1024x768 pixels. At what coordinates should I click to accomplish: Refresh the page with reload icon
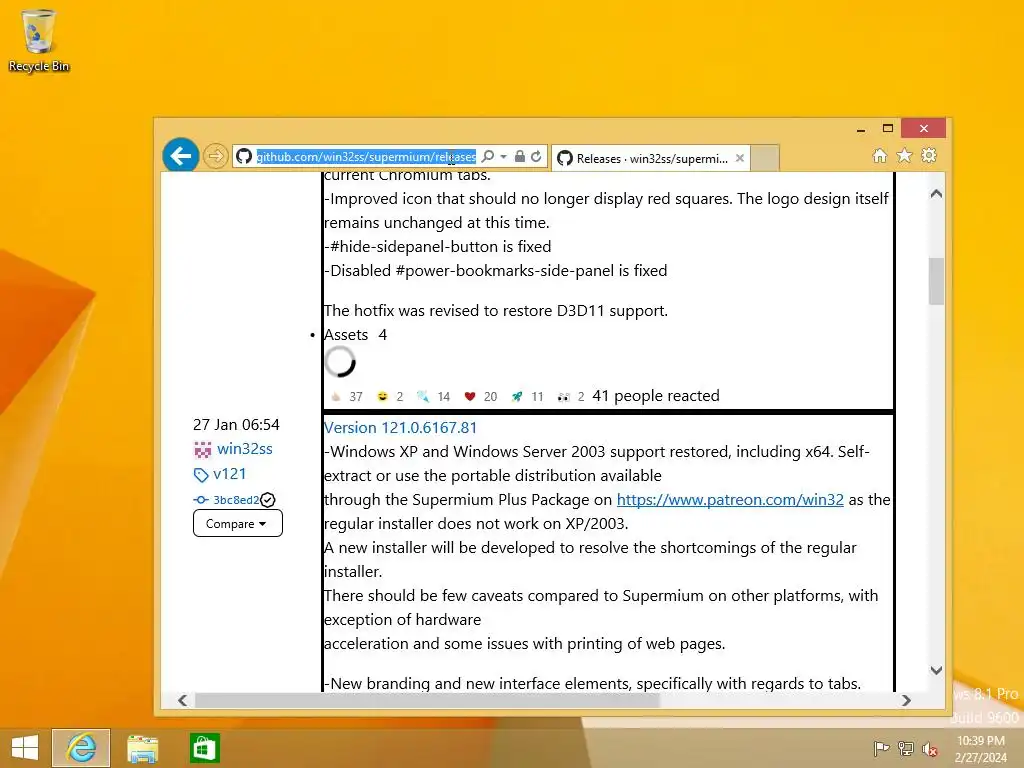[x=536, y=156]
